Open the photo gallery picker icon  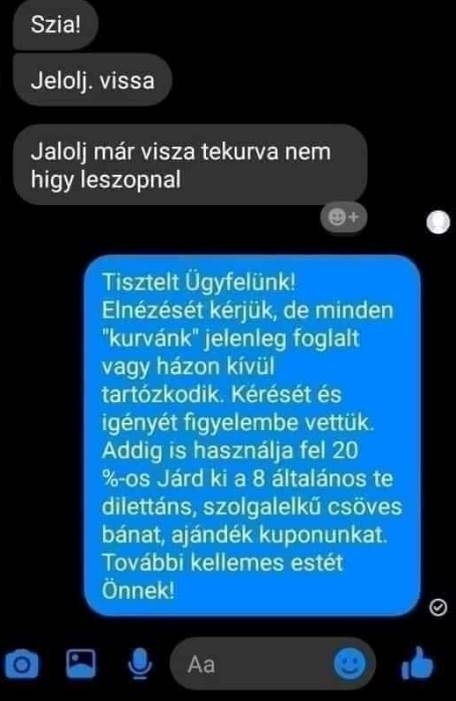(81, 663)
